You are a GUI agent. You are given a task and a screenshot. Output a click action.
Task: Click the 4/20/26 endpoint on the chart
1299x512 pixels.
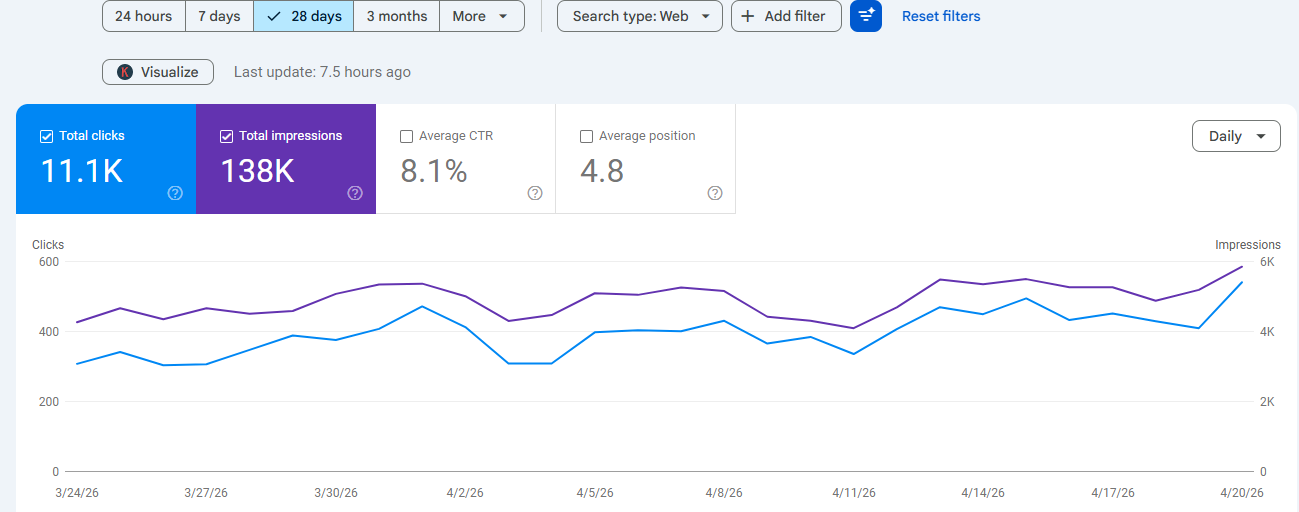[1241, 282]
